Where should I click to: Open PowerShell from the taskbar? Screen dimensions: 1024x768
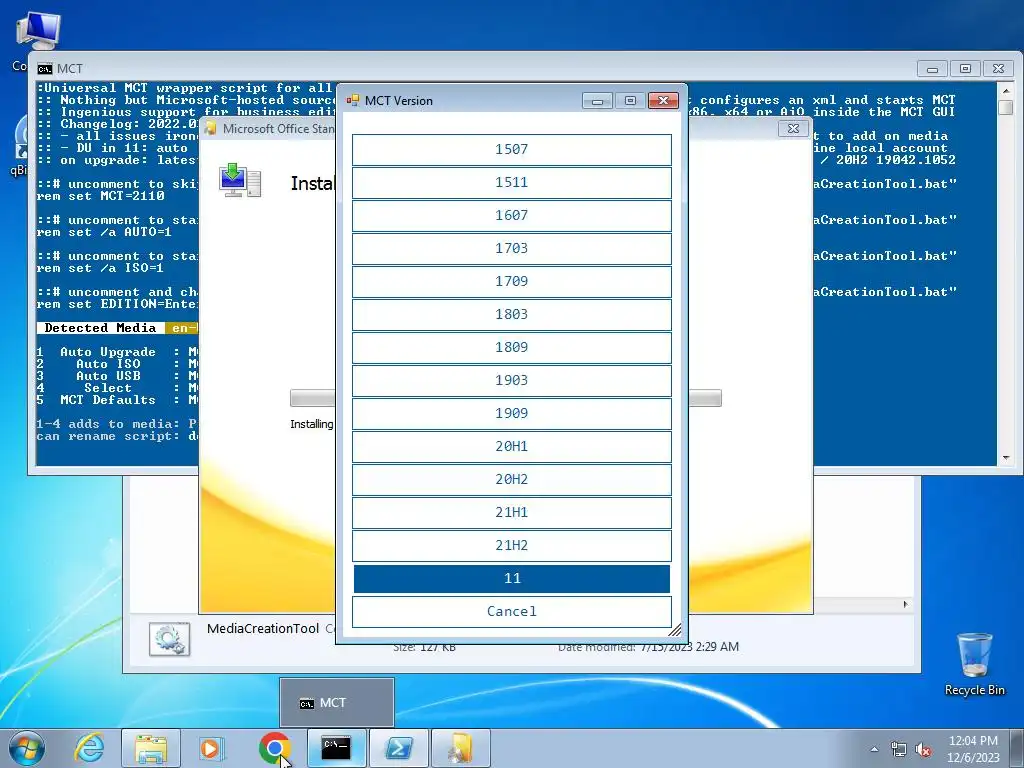click(398, 748)
